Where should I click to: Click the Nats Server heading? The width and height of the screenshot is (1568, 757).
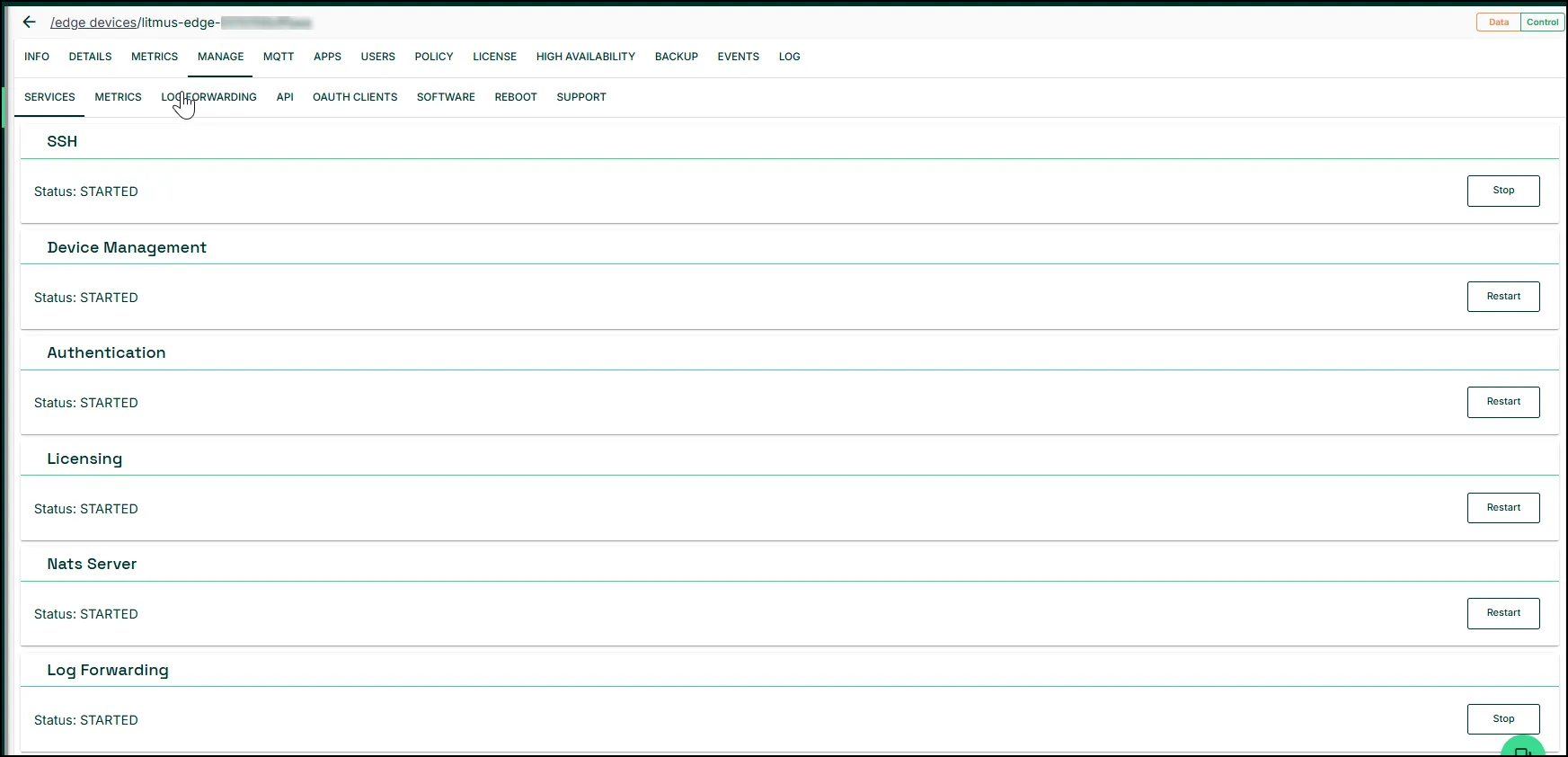pyautogui.click(x=92, y=564)
